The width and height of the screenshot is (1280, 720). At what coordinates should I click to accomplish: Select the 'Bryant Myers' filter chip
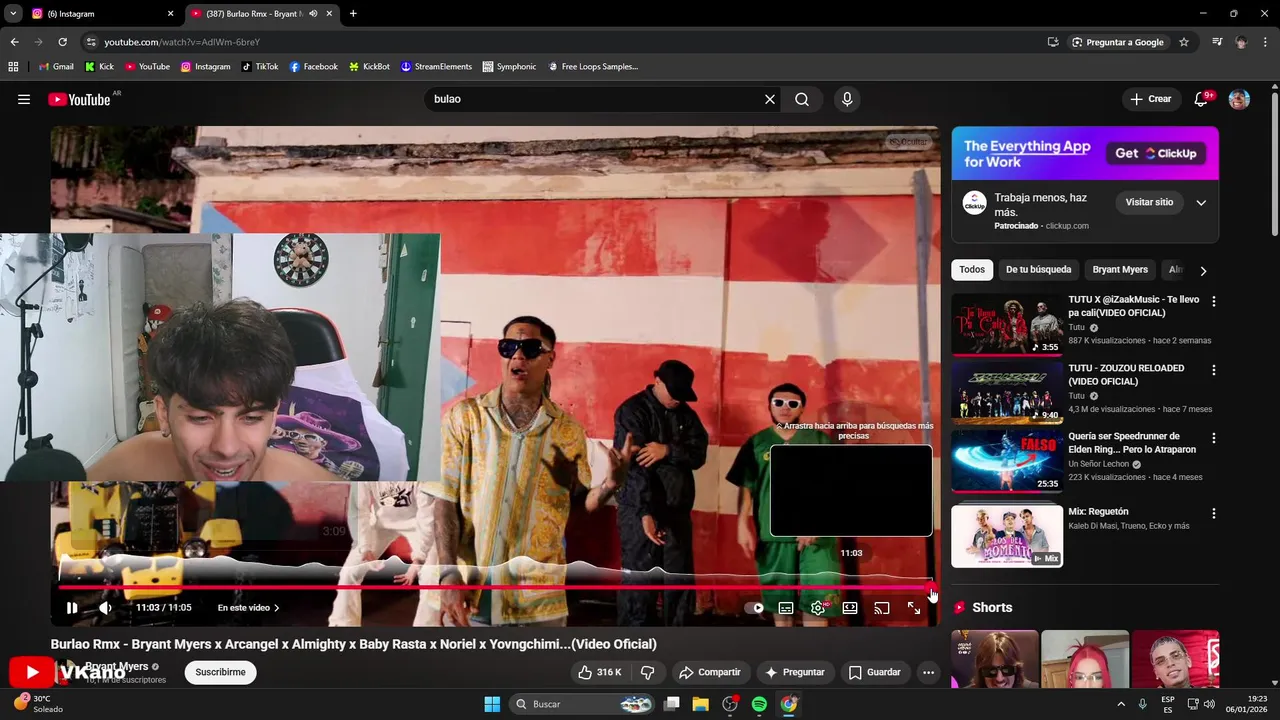pyautogui.click(x=1120, y=269)
